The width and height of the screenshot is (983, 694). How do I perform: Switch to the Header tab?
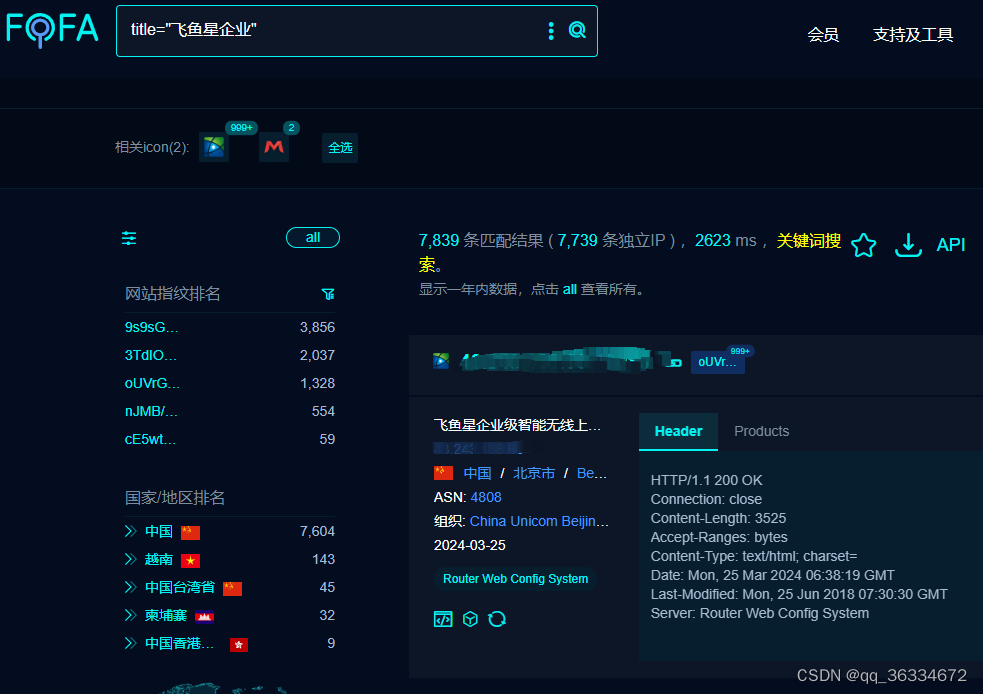pos(678,431)
